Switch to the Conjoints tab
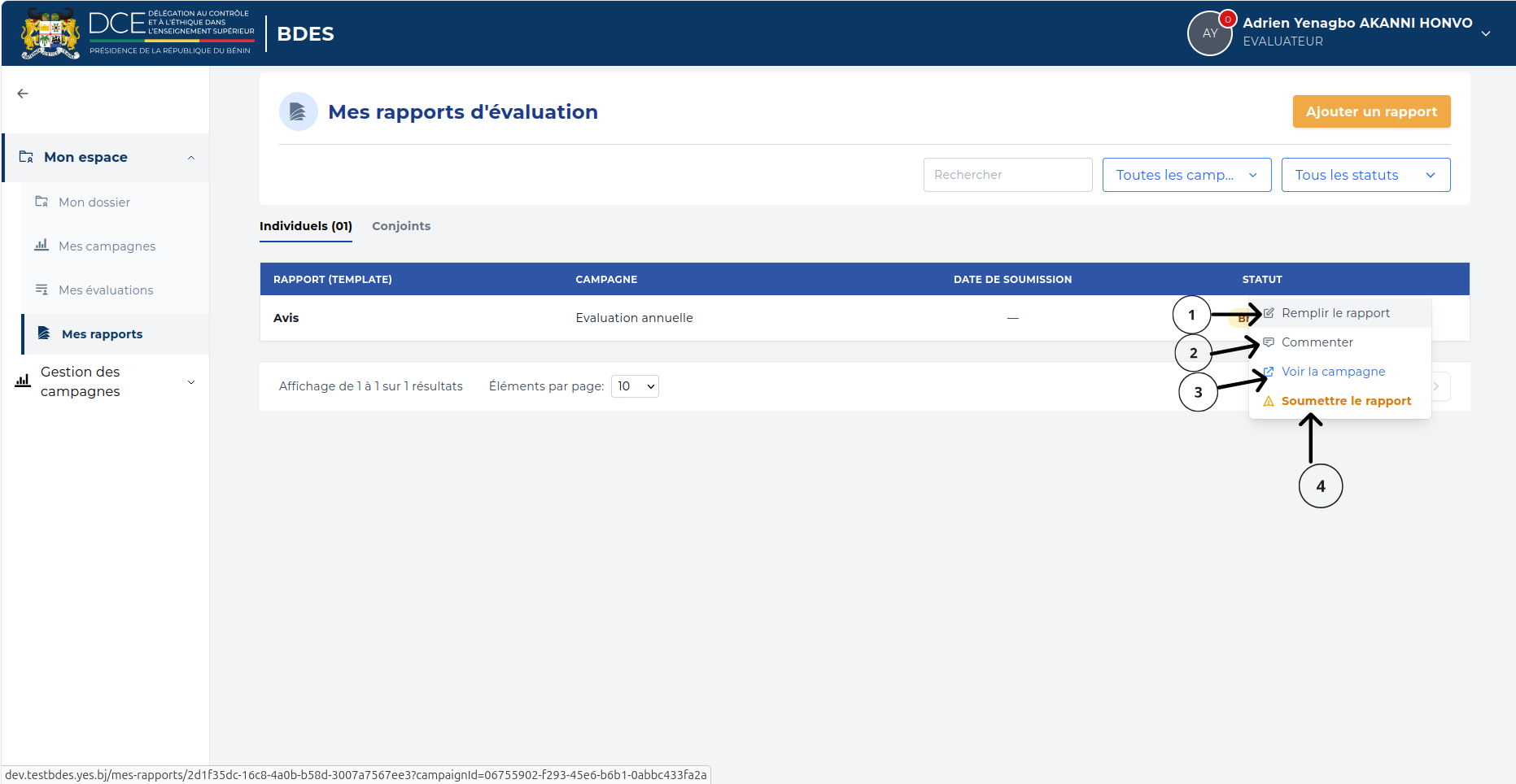 (x=401, y=226)
